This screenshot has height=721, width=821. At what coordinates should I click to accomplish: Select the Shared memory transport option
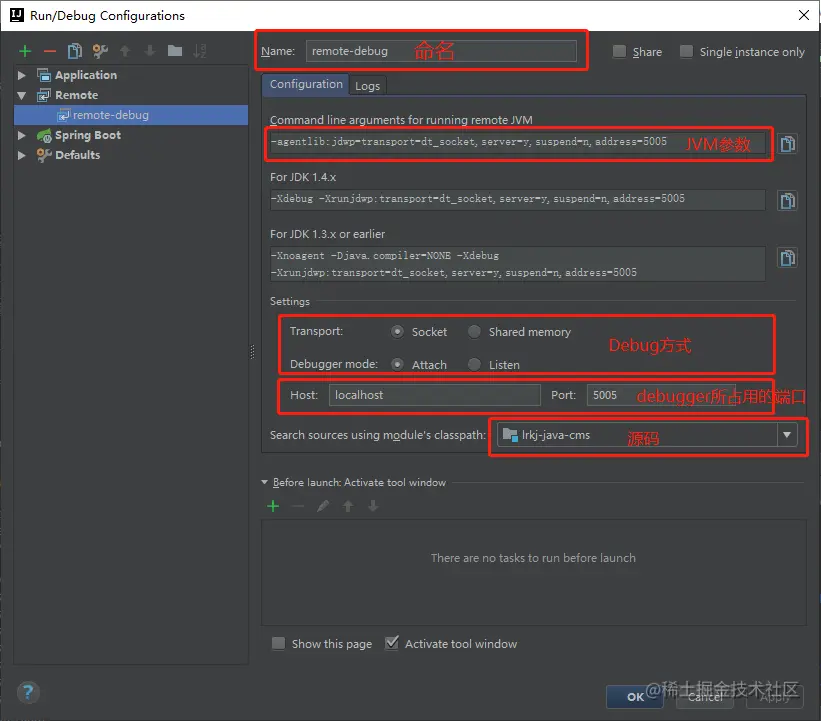click(x=474, y=331)
